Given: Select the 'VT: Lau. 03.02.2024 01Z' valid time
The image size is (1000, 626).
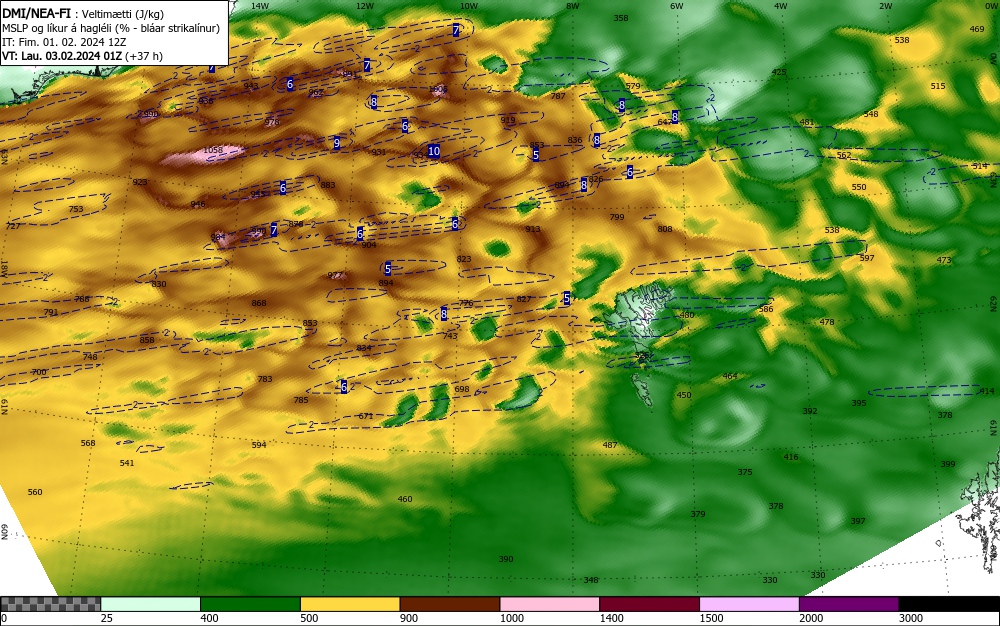Looking at the screenshot, I should tap(62, 56).
